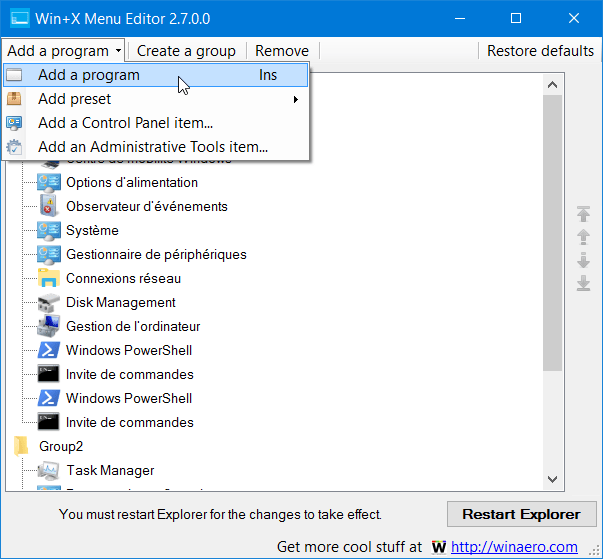Select the Système entry
Screen dimensions: 603x559
click(92, 231)
